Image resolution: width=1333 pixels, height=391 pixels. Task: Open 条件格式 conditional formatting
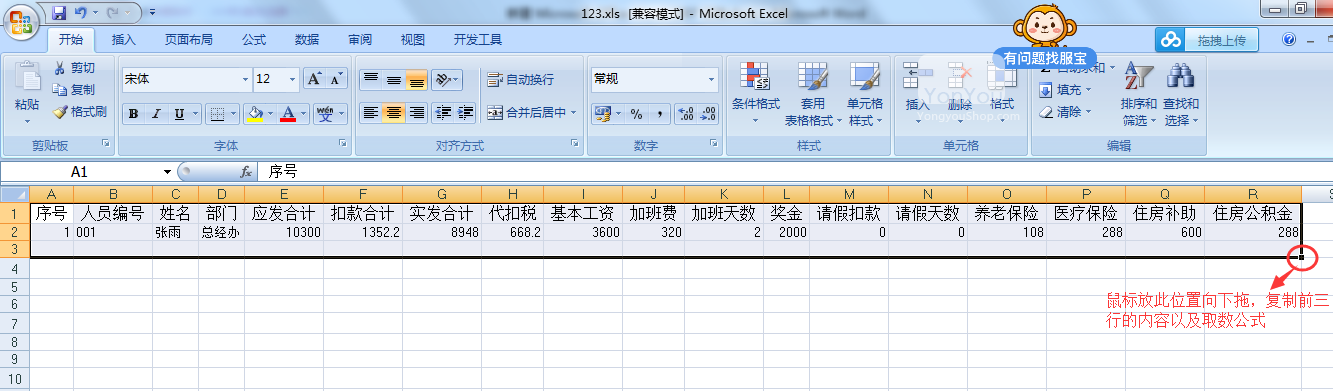pos(755,95)
